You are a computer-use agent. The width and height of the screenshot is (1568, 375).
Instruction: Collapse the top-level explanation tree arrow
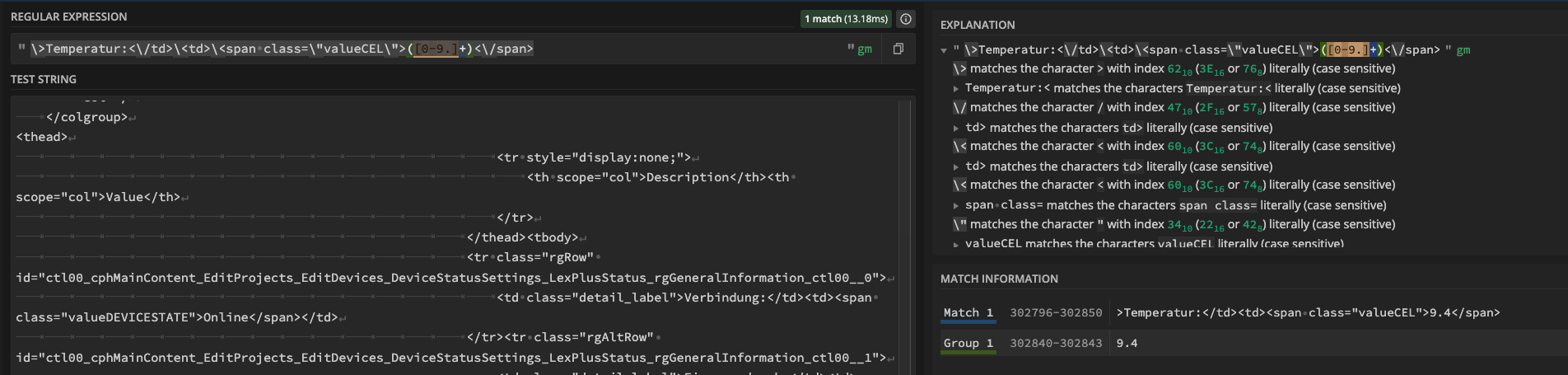(944, 50)
